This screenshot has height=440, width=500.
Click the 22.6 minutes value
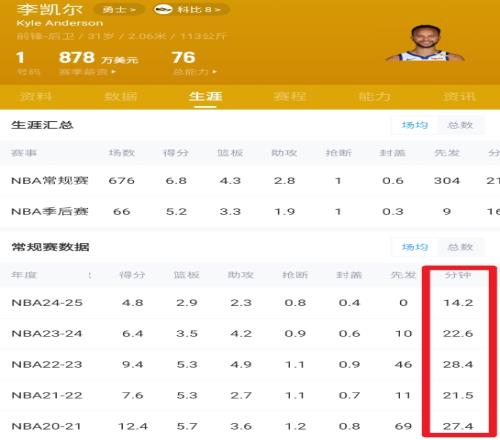[458, 333]
